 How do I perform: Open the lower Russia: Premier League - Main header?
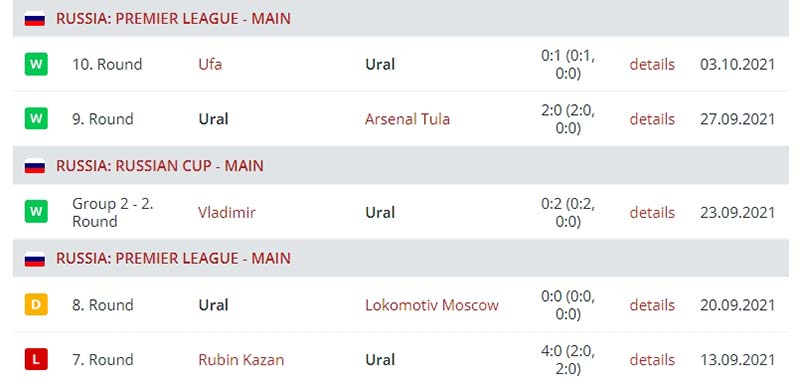coord(173,259)
